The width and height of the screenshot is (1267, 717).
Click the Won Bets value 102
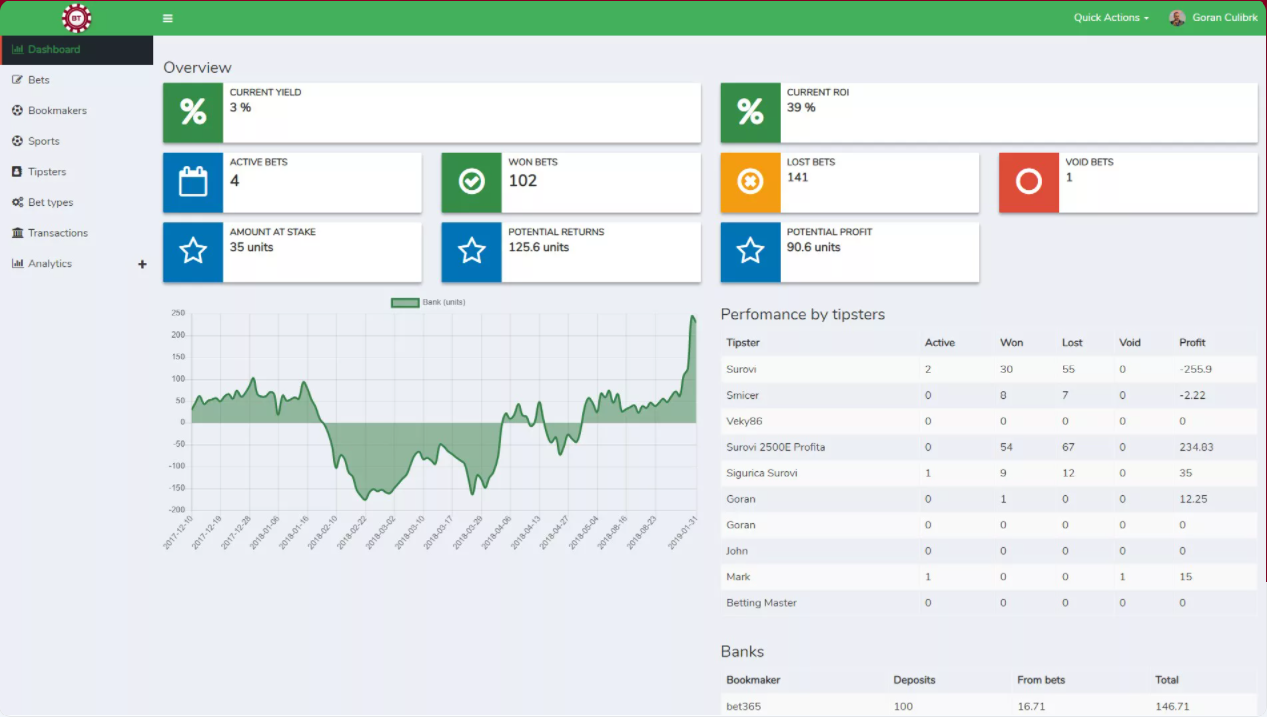[523, 181]
